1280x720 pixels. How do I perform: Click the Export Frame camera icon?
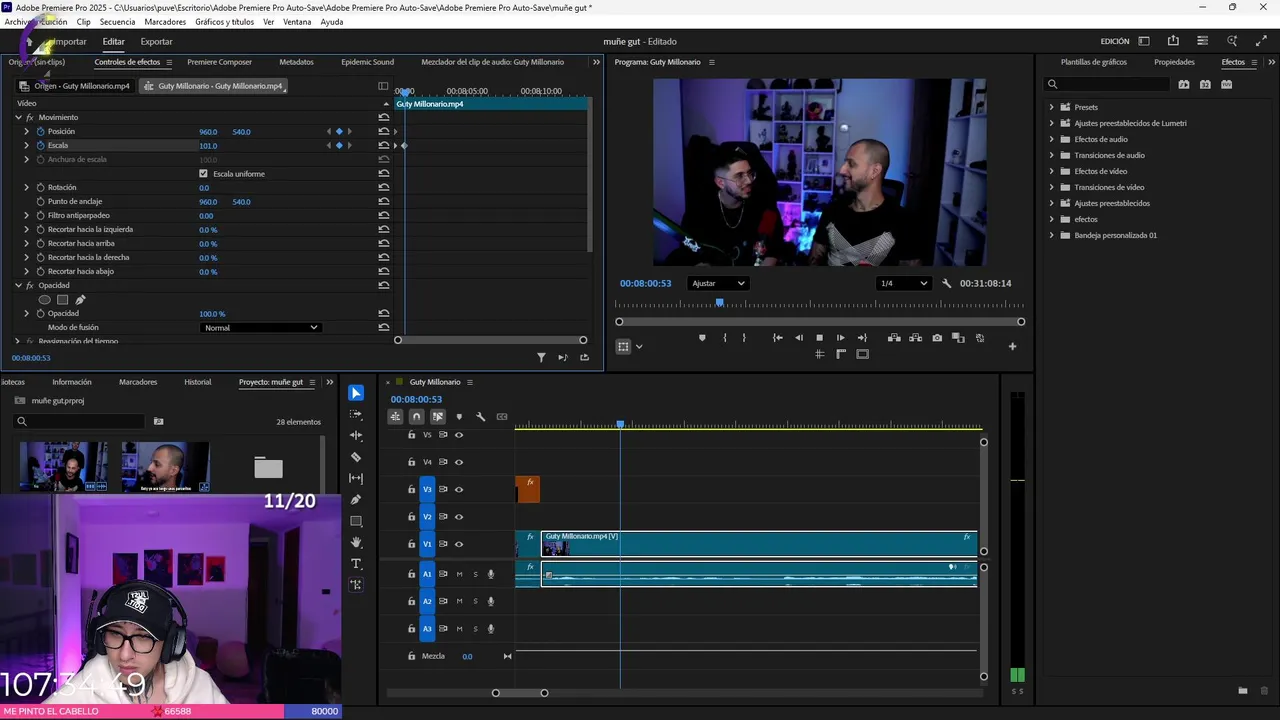[937, 338]
